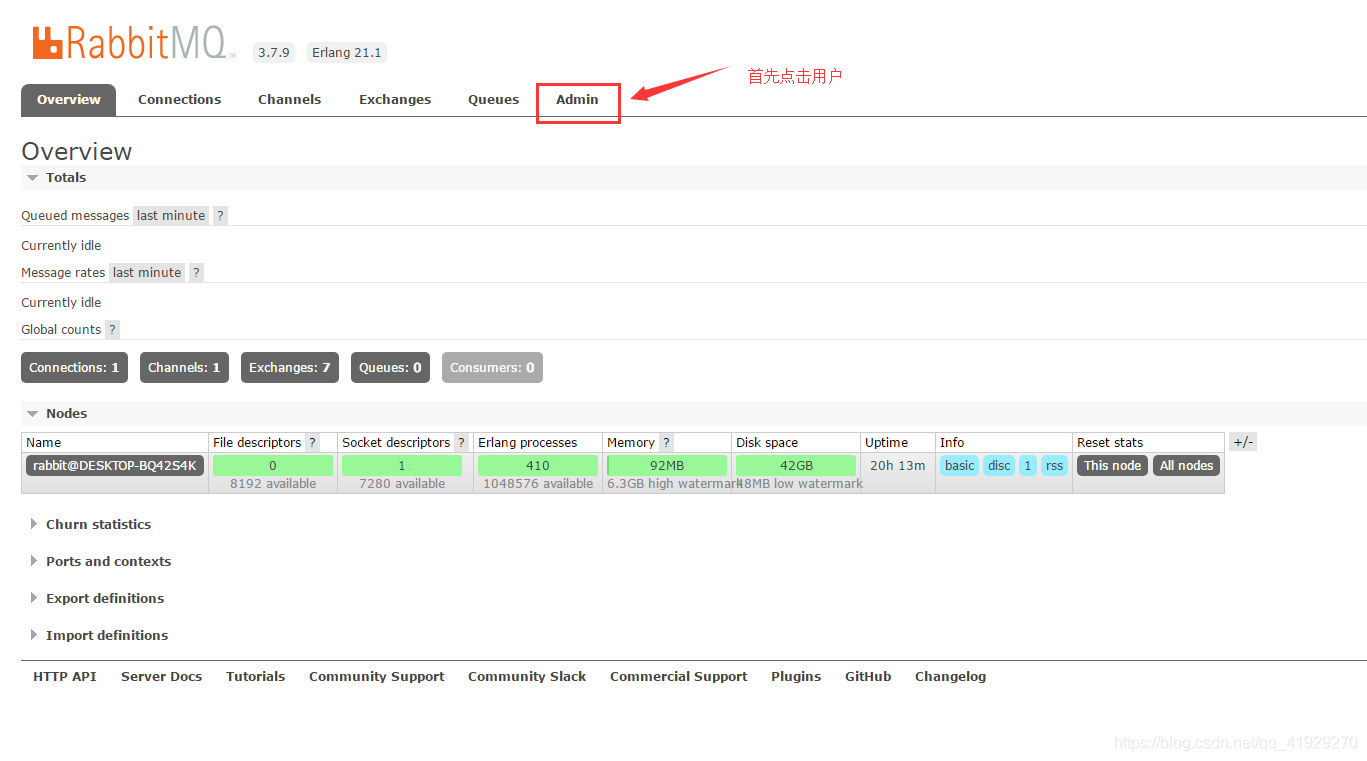The height and width of the screenshot is (761, 1367).
Task: Reset stats for This node
Action: click(1112, 465)
